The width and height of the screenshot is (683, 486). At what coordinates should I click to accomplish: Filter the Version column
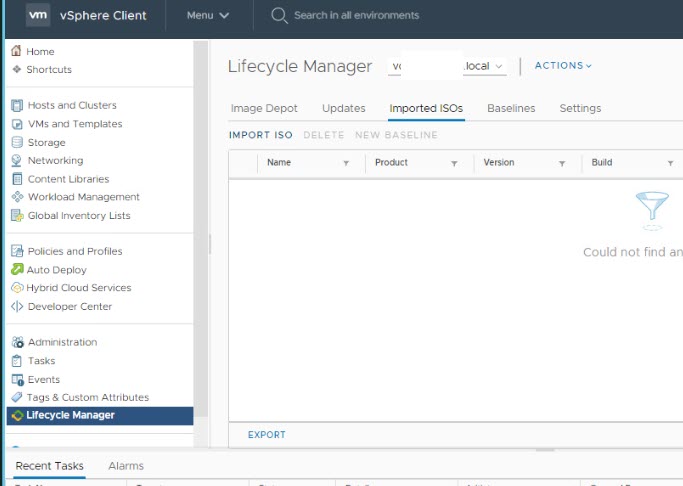562,163
